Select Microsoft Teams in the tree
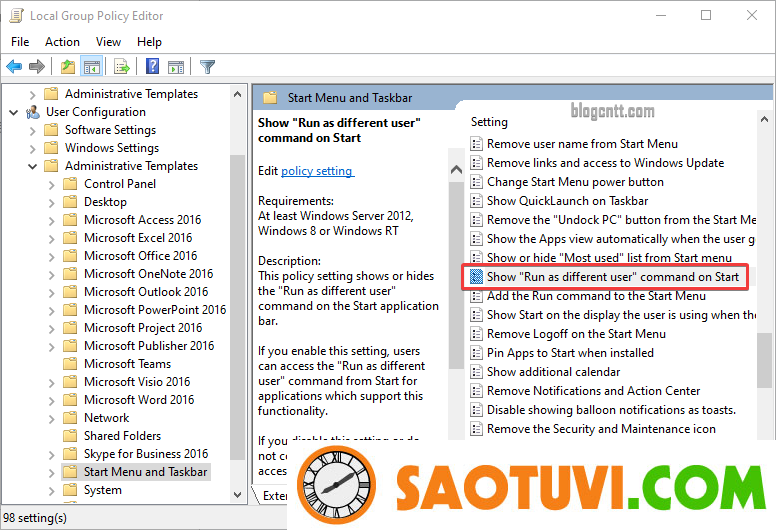The image size is (776, 530). click(x=127, y=364)
